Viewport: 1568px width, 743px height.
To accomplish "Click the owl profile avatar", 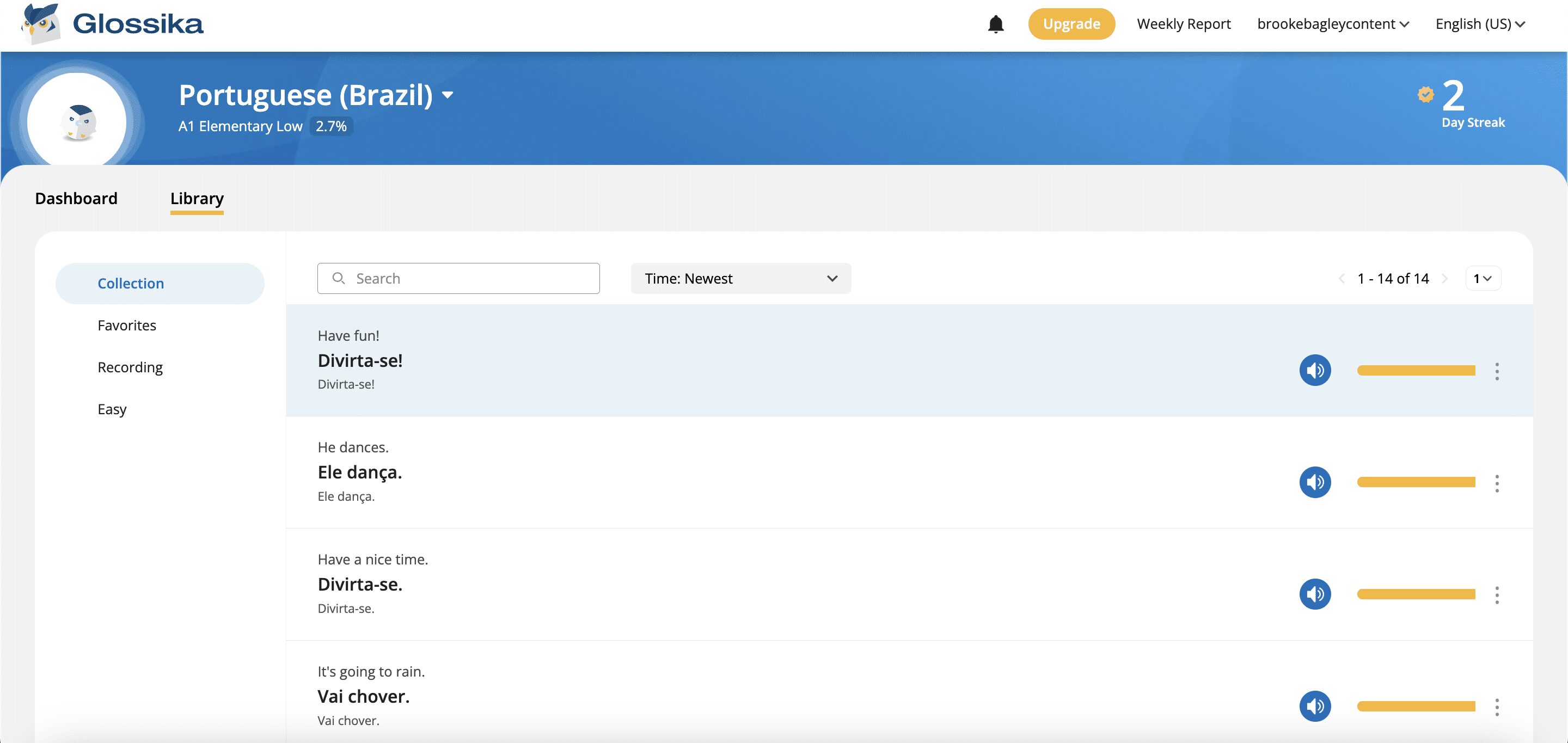I will tap(77, 122).
